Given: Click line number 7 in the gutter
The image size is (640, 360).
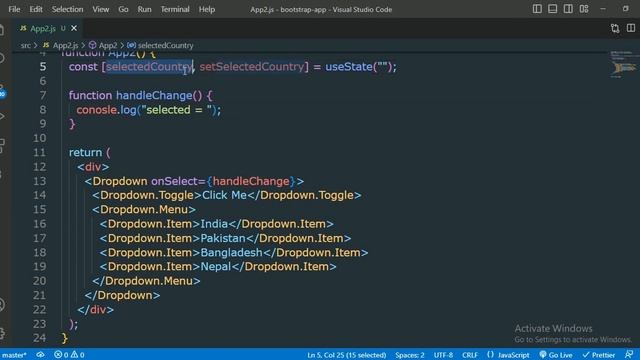Looking at the screenshot, I should pyautogui.click(x=43, y=95).
